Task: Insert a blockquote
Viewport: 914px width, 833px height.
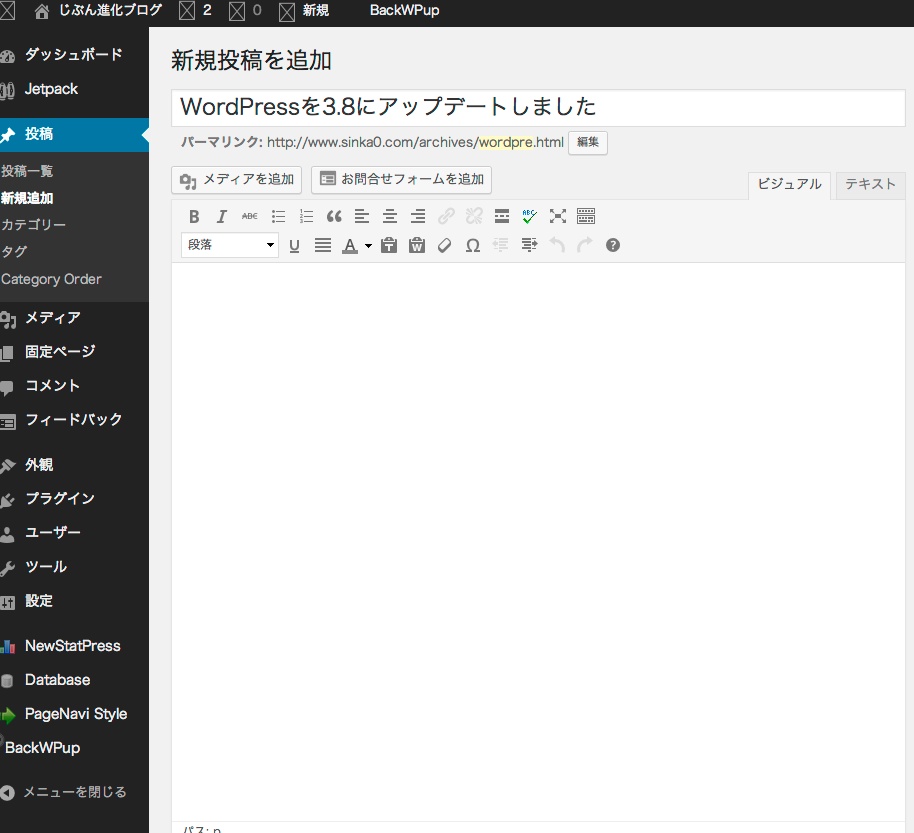Action: (x=334, y=217)
